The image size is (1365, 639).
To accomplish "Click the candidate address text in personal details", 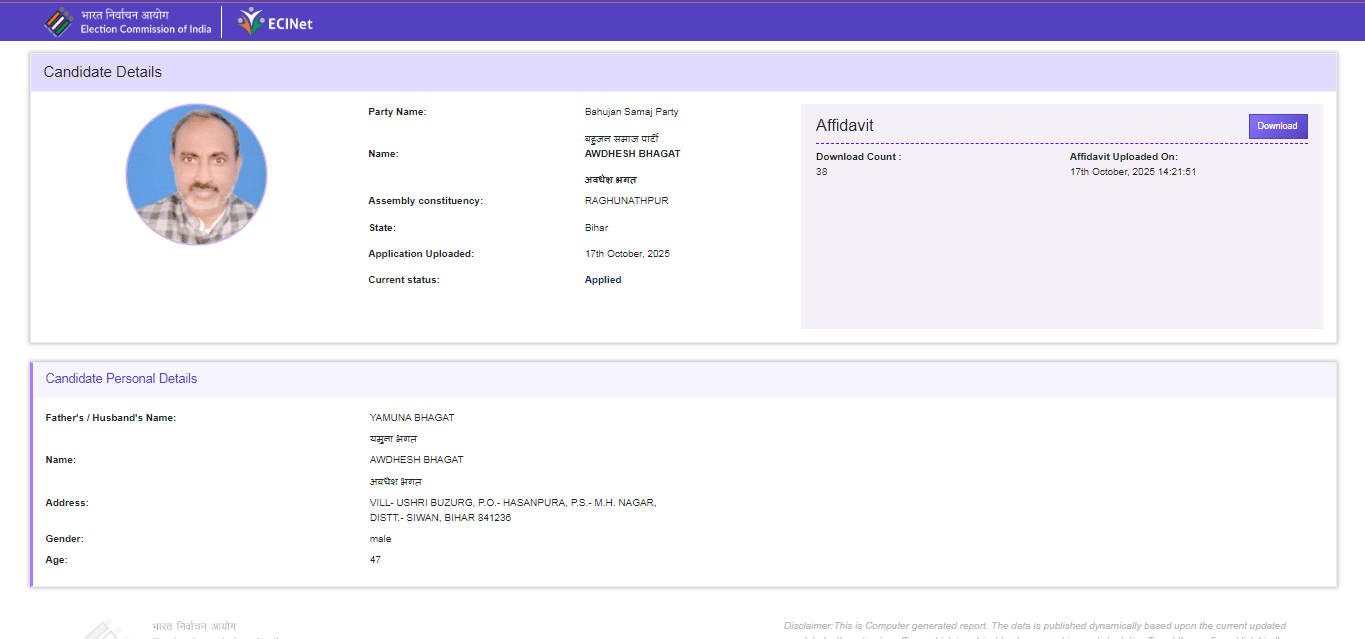I will pos(512,510).
